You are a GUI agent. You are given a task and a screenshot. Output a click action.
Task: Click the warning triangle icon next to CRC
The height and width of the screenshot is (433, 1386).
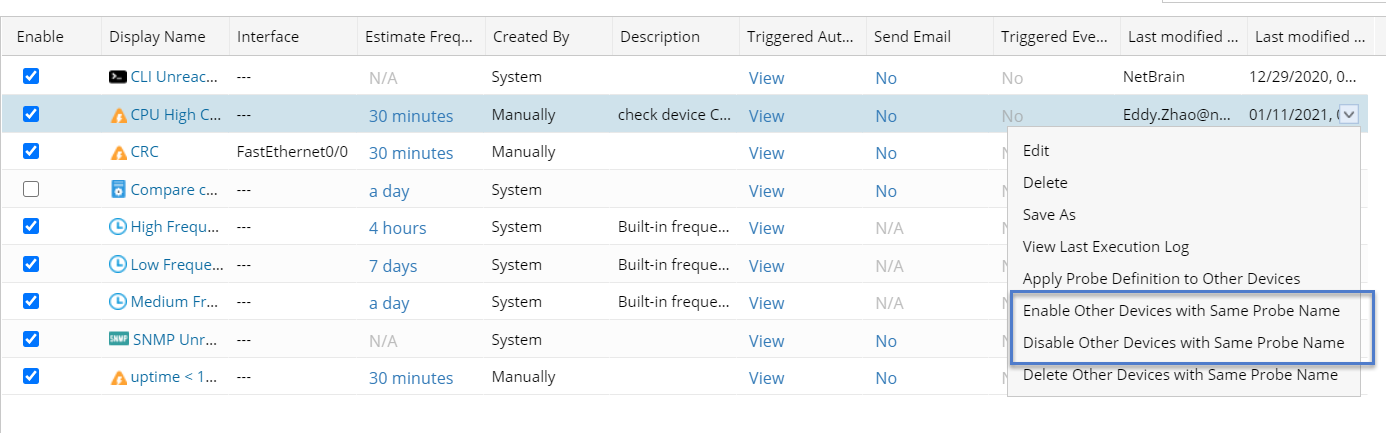[118, 153]
